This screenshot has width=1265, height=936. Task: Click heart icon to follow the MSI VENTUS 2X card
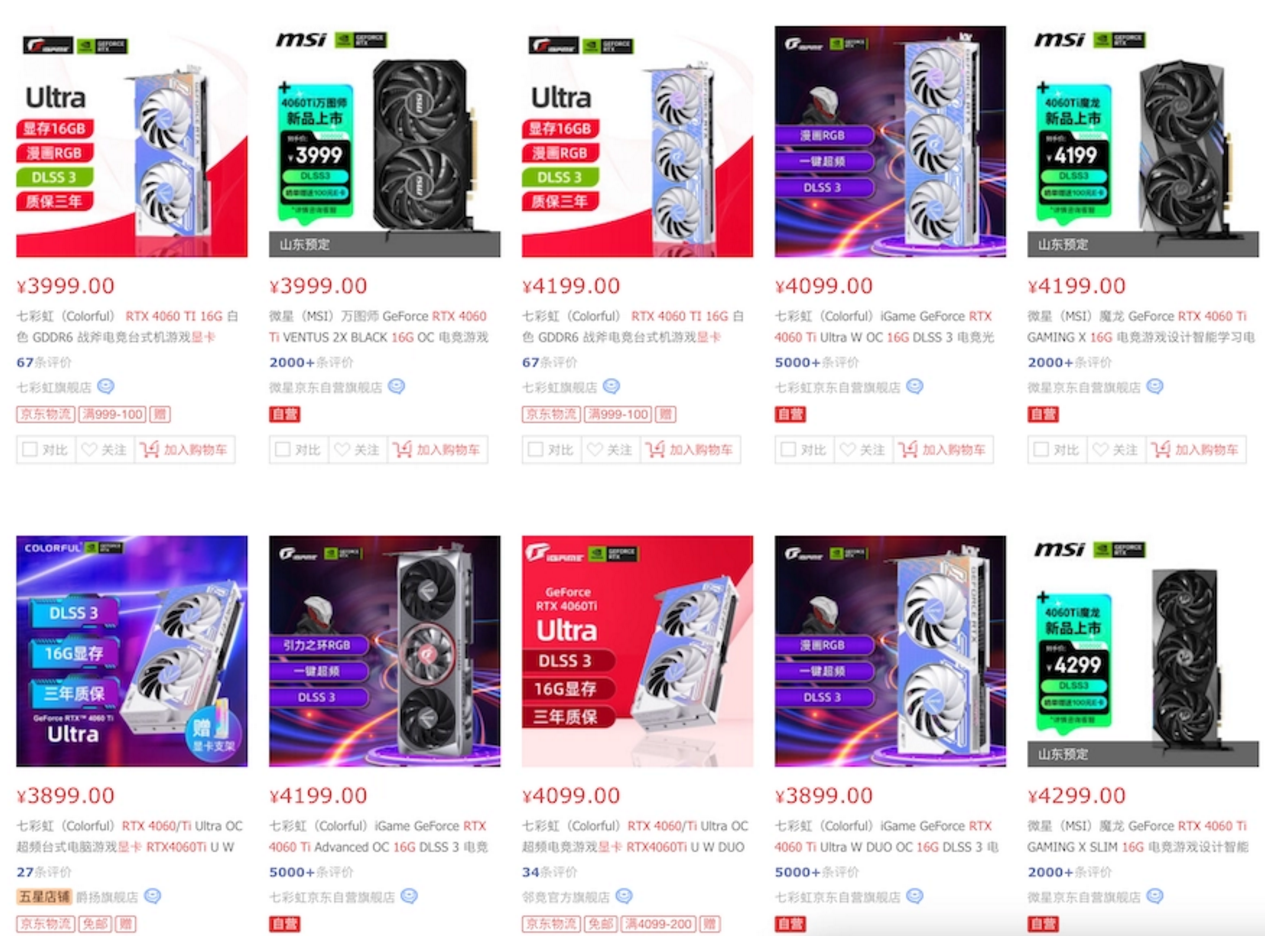pos(343,450)
